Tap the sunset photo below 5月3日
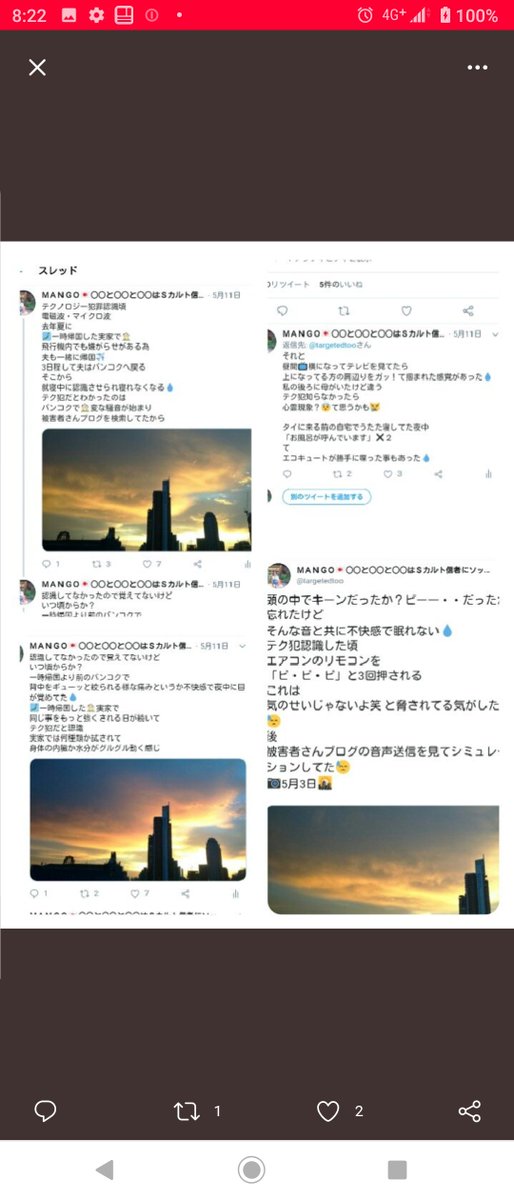Screen dimensions: 514x1200 coord(384,860)
